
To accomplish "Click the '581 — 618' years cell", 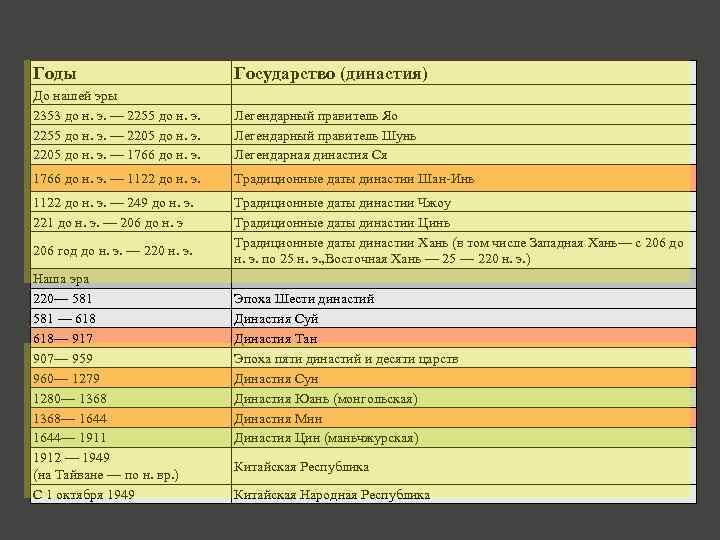I will pyautogui.click(x=131, y=318).
